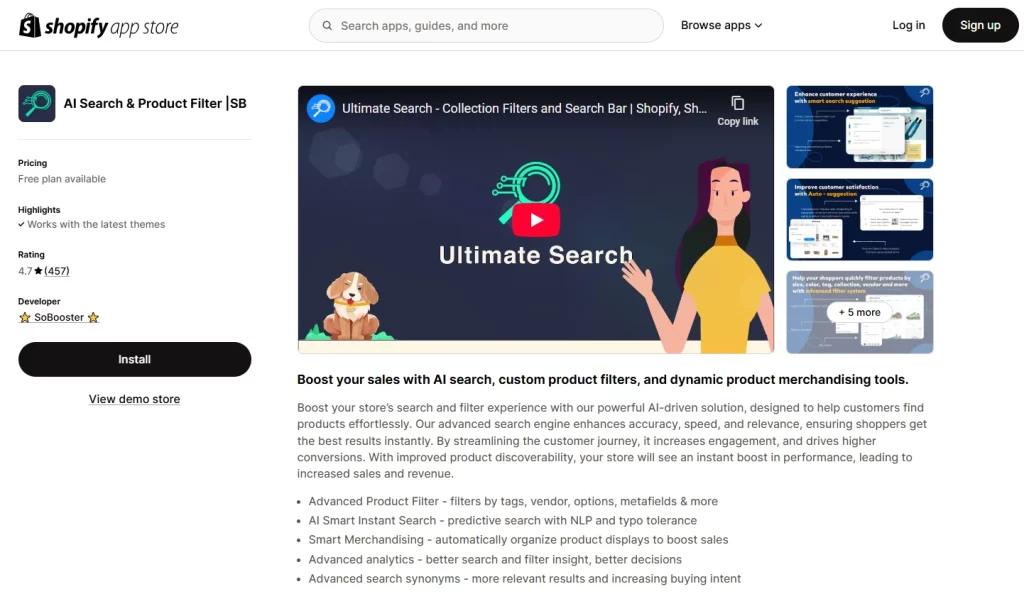This screenshot has height=606, width=1024.
Task: Click the Smart Merchandising bullet item
Action: 518,539
